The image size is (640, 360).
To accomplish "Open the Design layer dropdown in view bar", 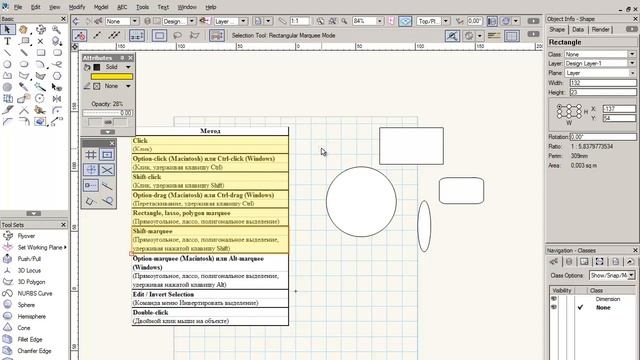I will point(192,21).
